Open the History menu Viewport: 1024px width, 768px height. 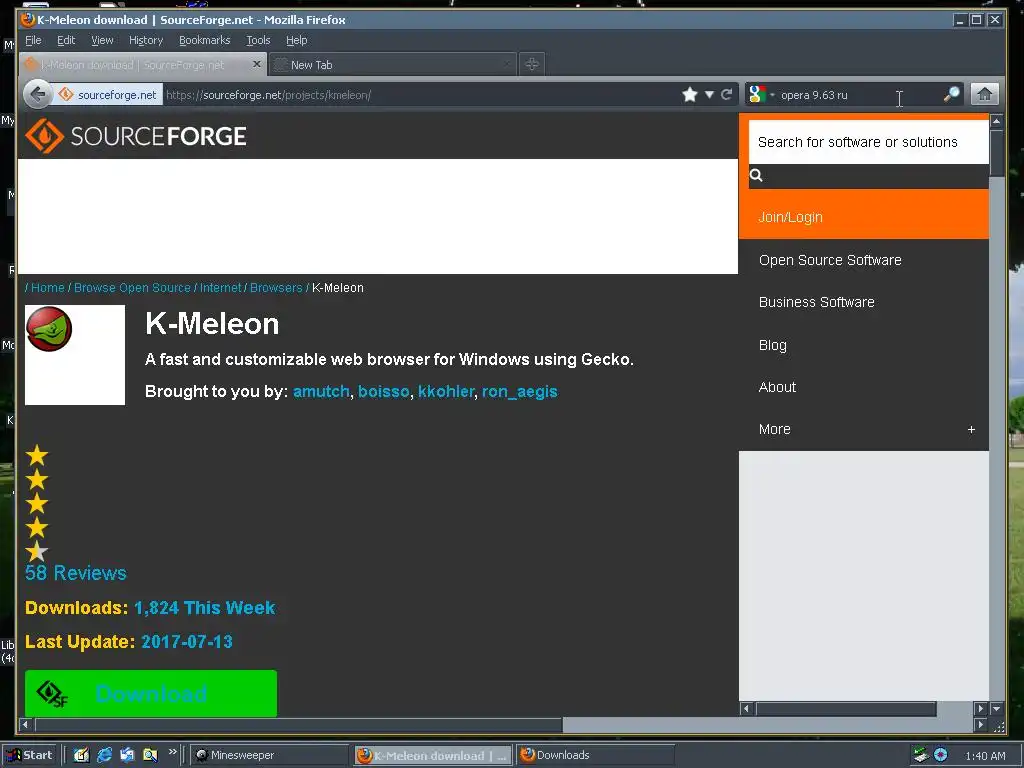pos(146,40)
